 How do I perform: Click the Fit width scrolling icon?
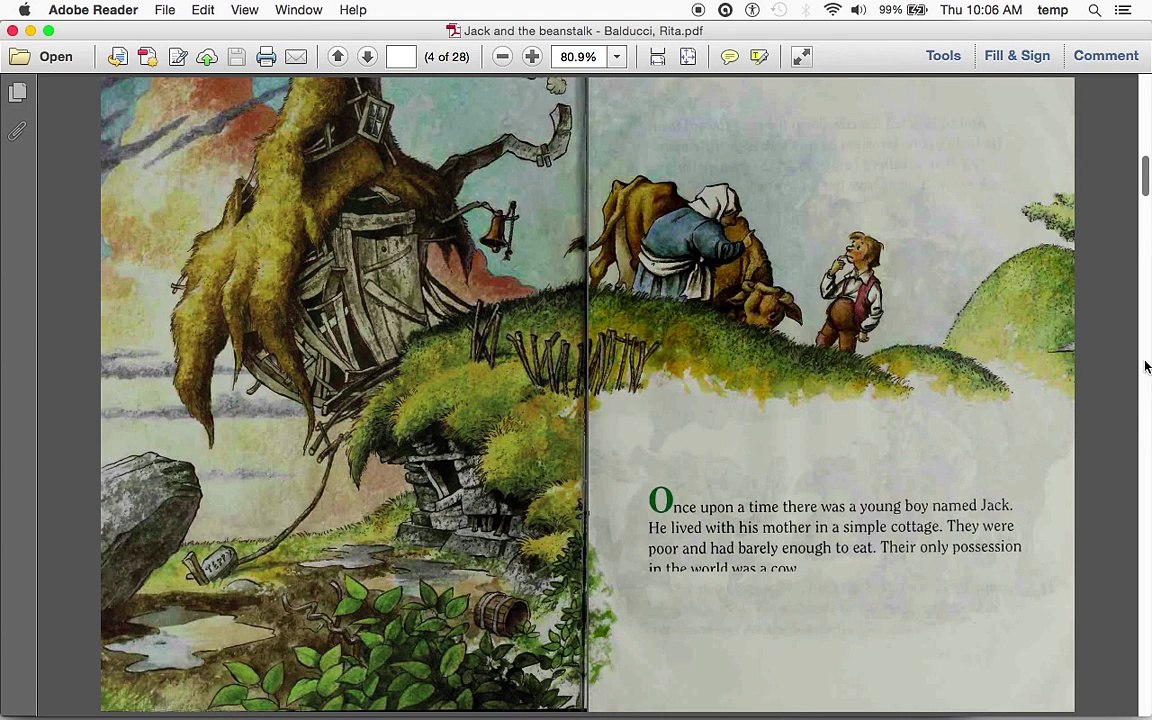[658, 57]
